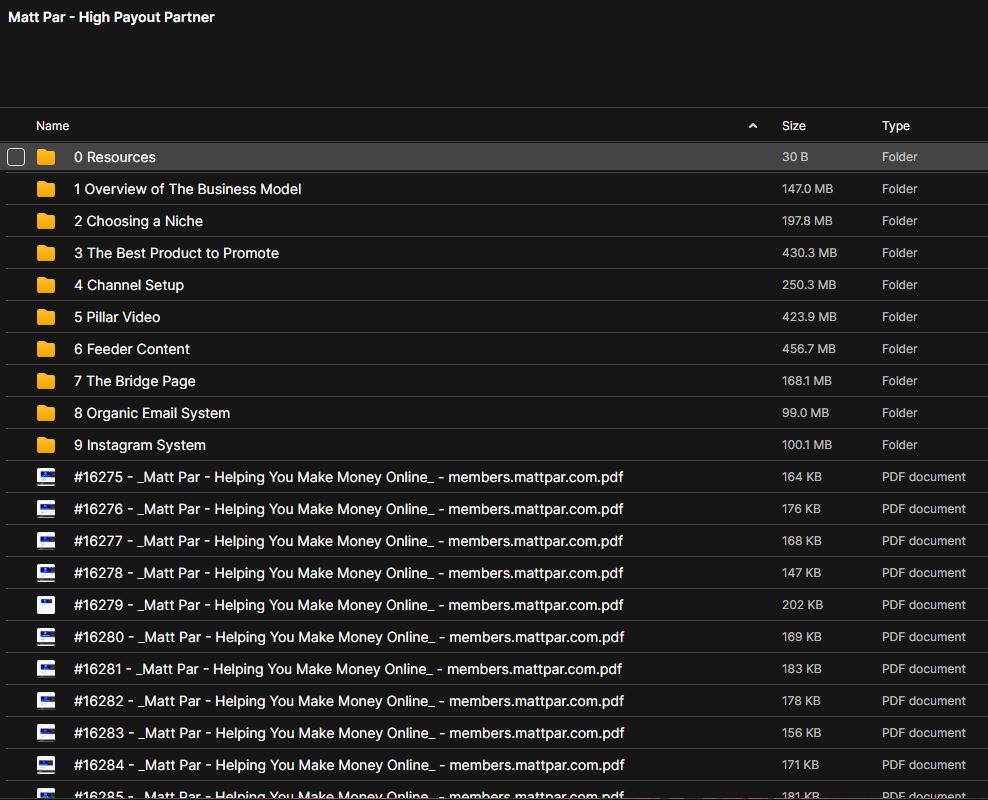The image size is (988, 800).
Task: Click the PDF icon for file #16283
Action: [46, 733]
